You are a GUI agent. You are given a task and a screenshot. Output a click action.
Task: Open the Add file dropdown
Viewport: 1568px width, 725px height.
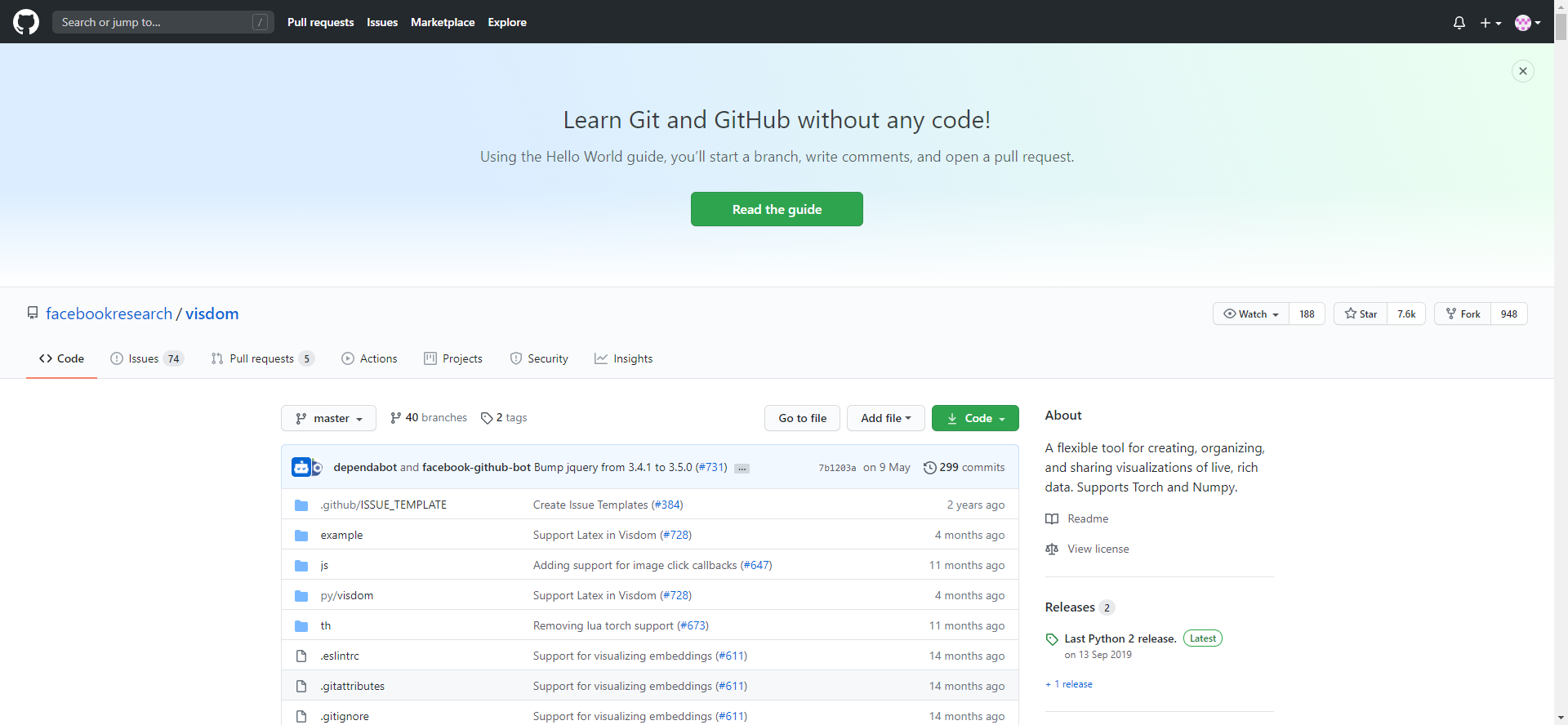[886, 418]
